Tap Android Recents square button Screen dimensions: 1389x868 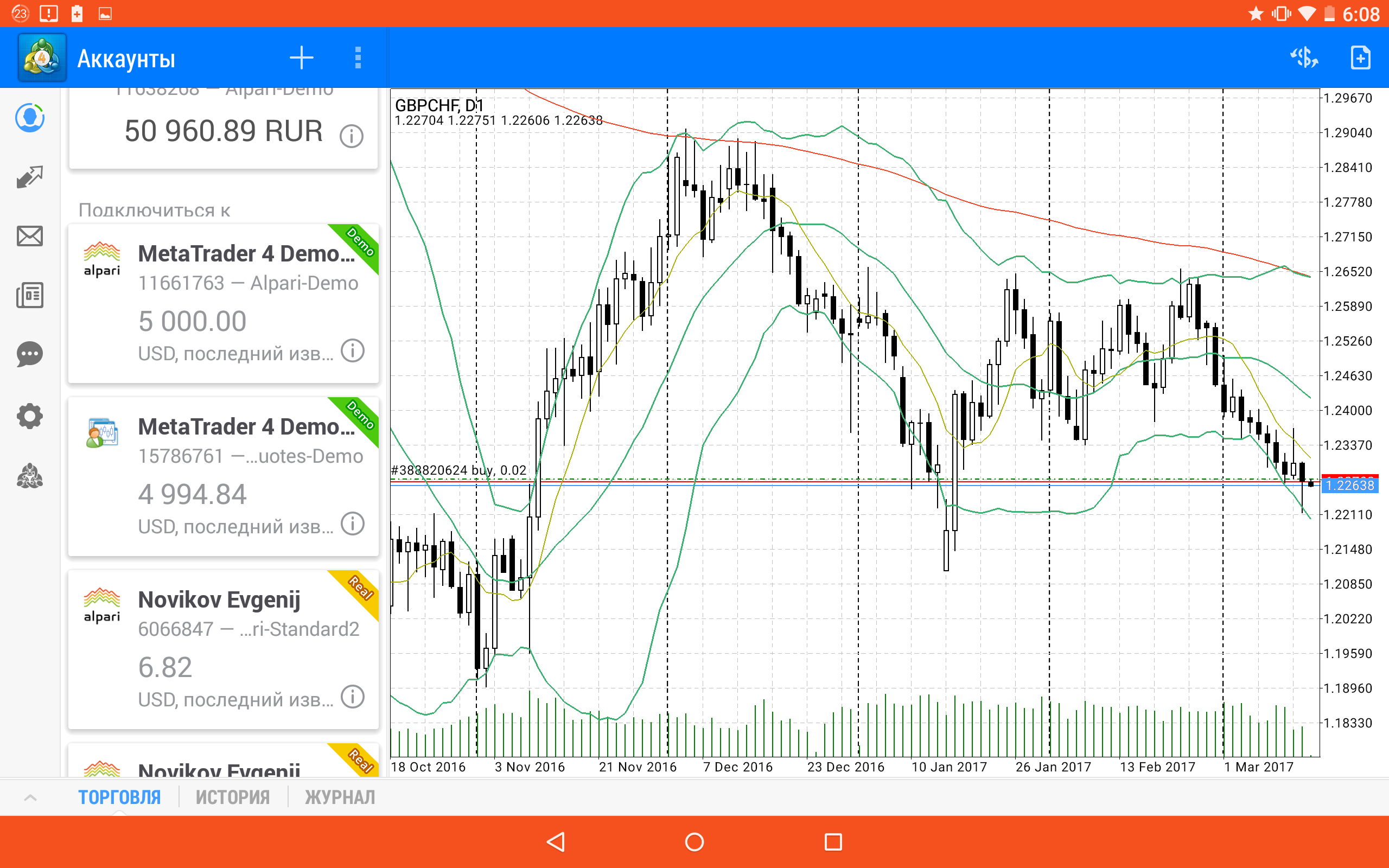click(x=833, y=841)
